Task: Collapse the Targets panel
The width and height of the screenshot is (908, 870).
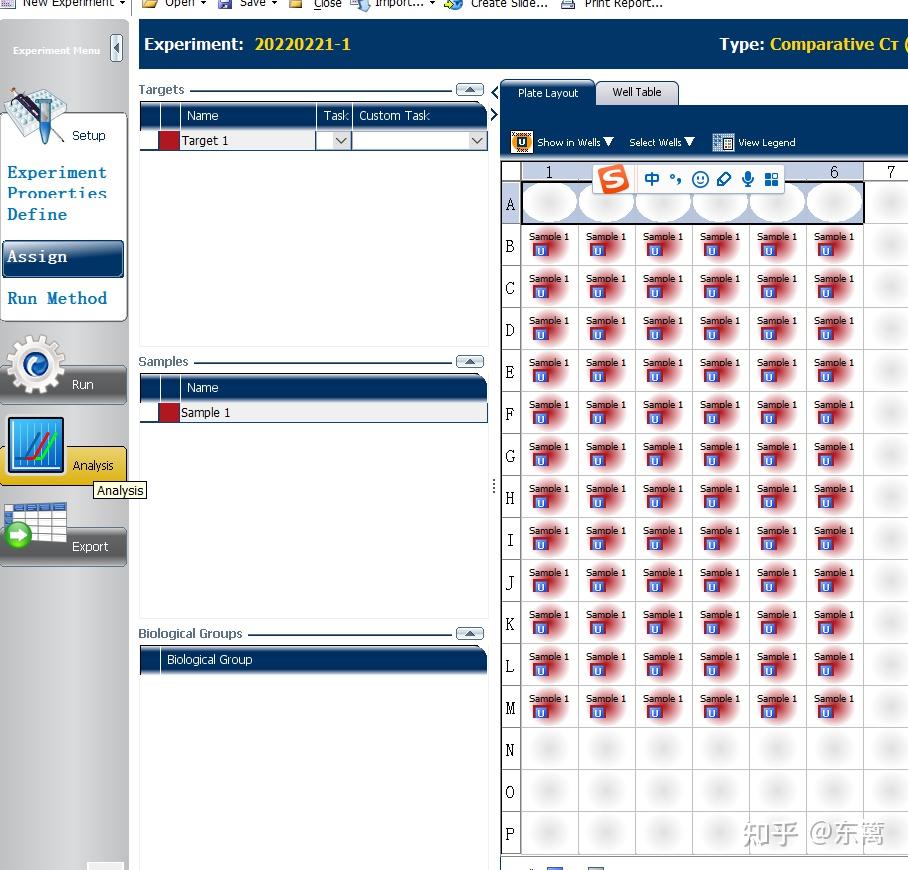Action: click(469, 88)
